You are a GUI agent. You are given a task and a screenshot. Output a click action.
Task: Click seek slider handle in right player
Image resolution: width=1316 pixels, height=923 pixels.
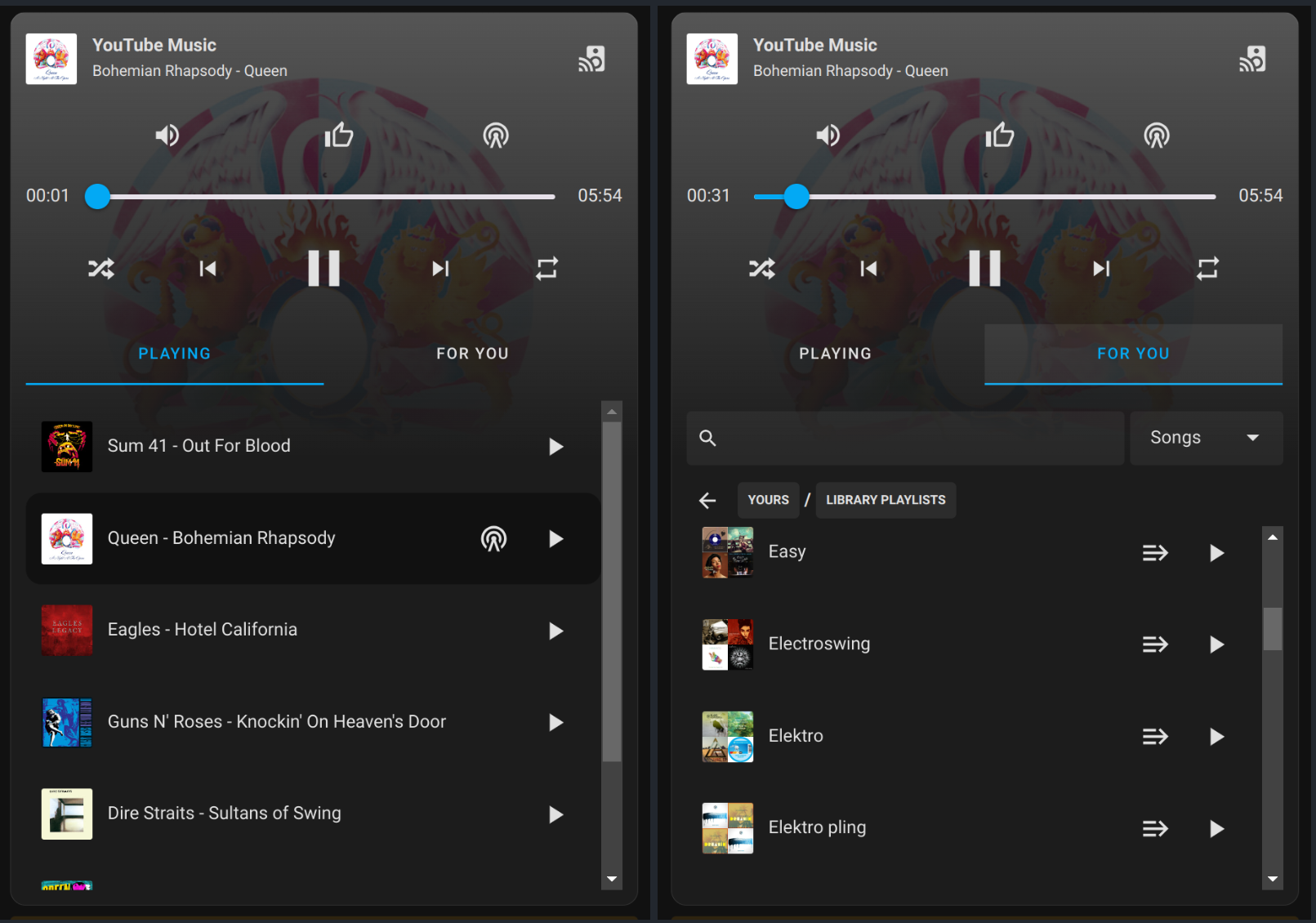coord(796,196)
